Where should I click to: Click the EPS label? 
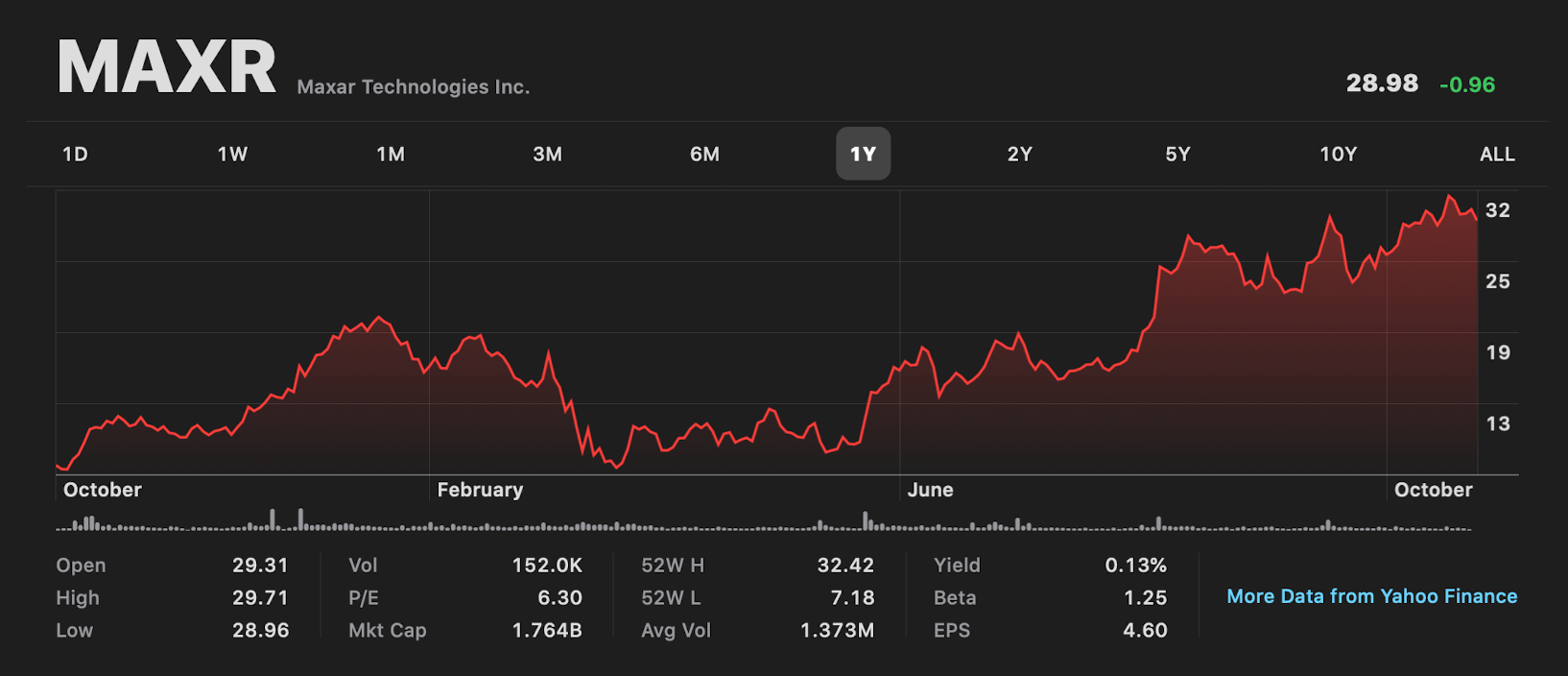[x=952, y=631]
